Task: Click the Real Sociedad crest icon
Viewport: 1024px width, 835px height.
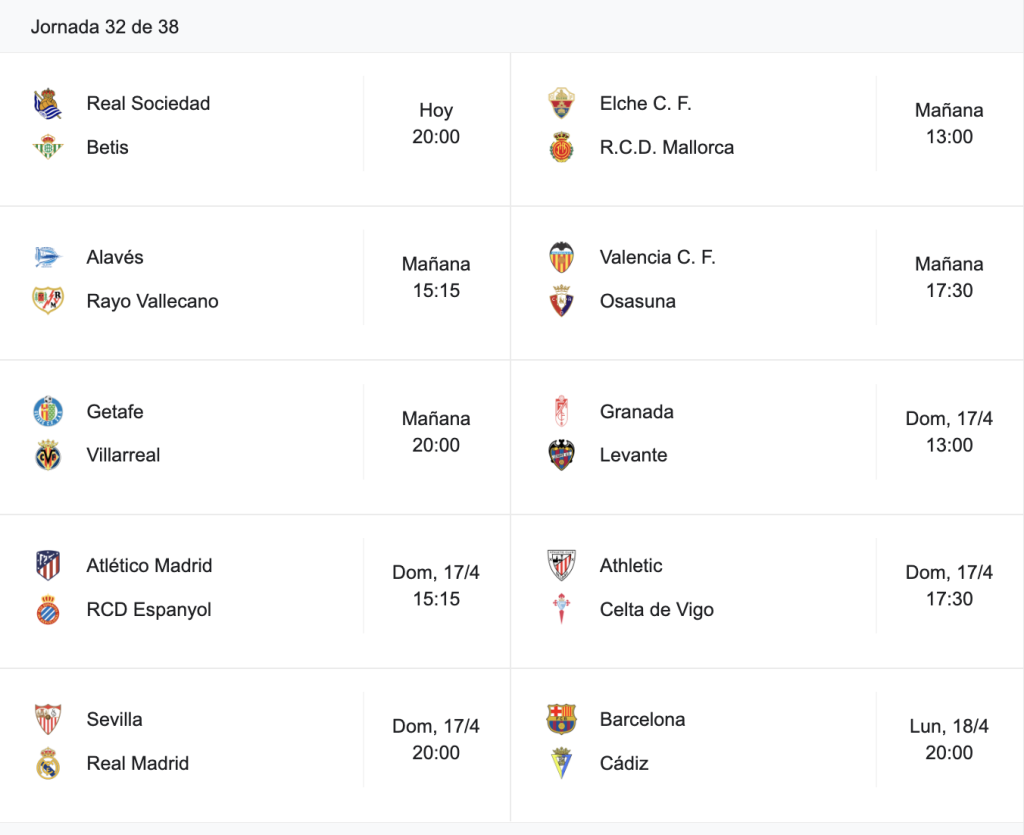Action: click(48, 104)
